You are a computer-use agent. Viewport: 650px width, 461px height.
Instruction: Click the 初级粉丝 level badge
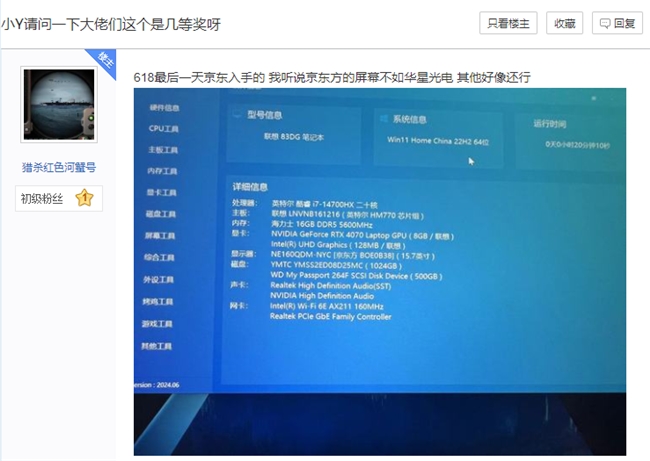pyautogui.click(x=59, y=199)
